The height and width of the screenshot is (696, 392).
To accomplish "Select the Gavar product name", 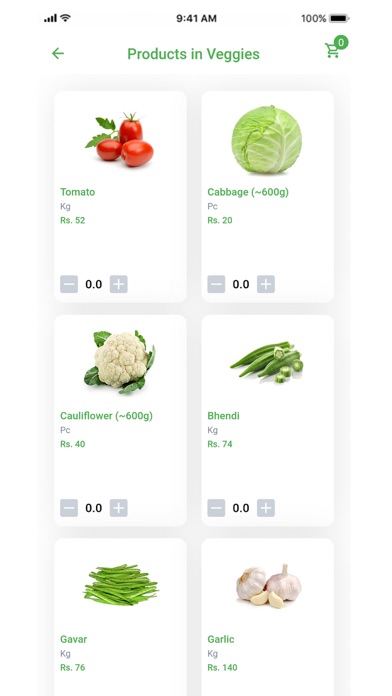I will (74, 639).
